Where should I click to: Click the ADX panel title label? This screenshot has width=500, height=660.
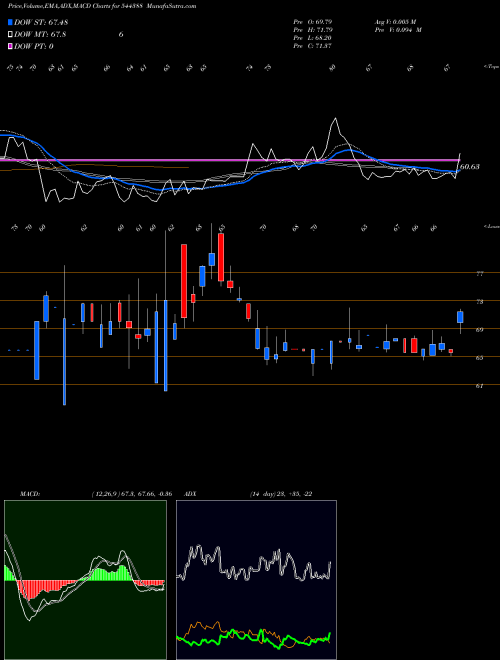[191, 494]
